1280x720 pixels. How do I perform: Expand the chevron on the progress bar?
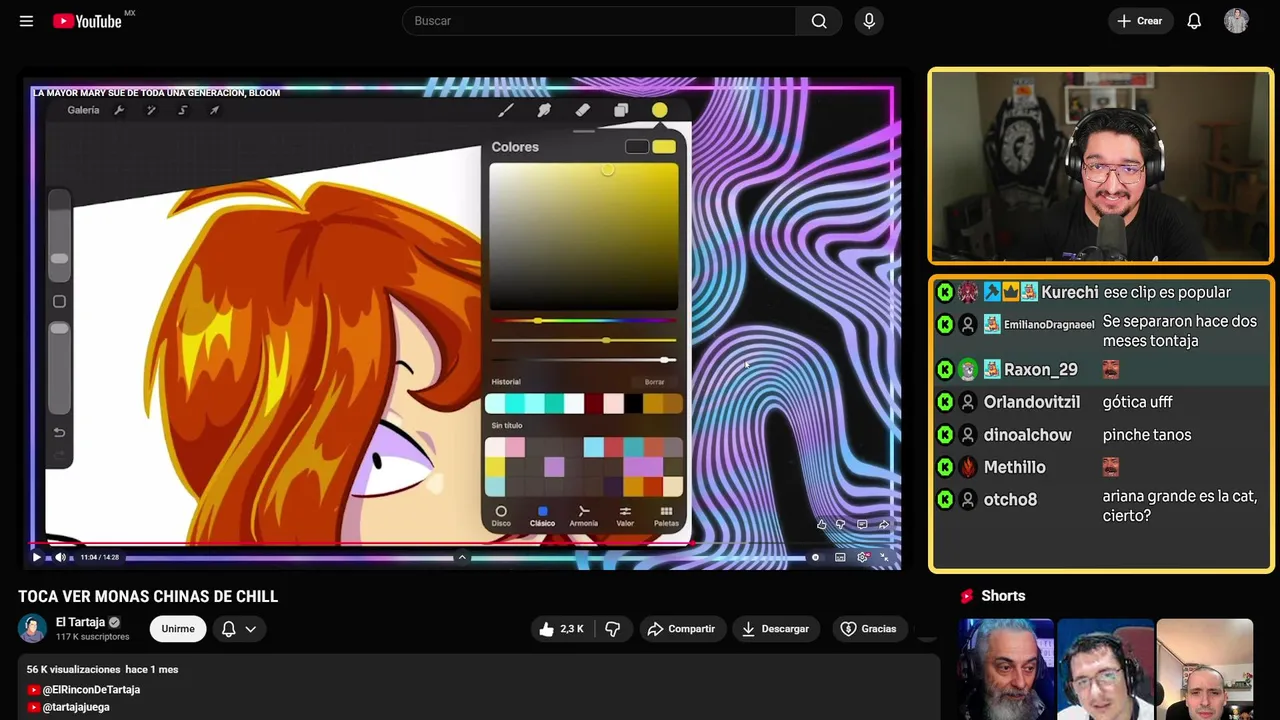[461, 557]
